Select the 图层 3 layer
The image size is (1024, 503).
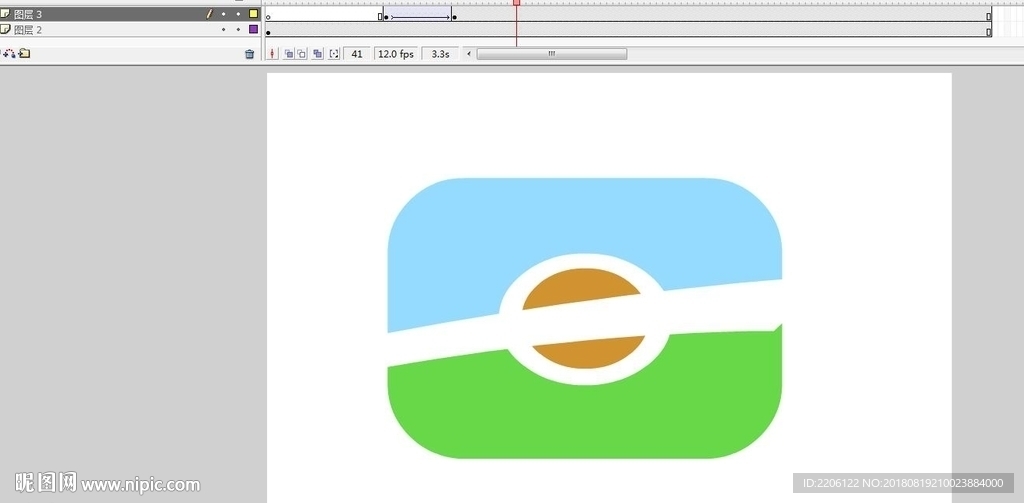coord(131,14)
